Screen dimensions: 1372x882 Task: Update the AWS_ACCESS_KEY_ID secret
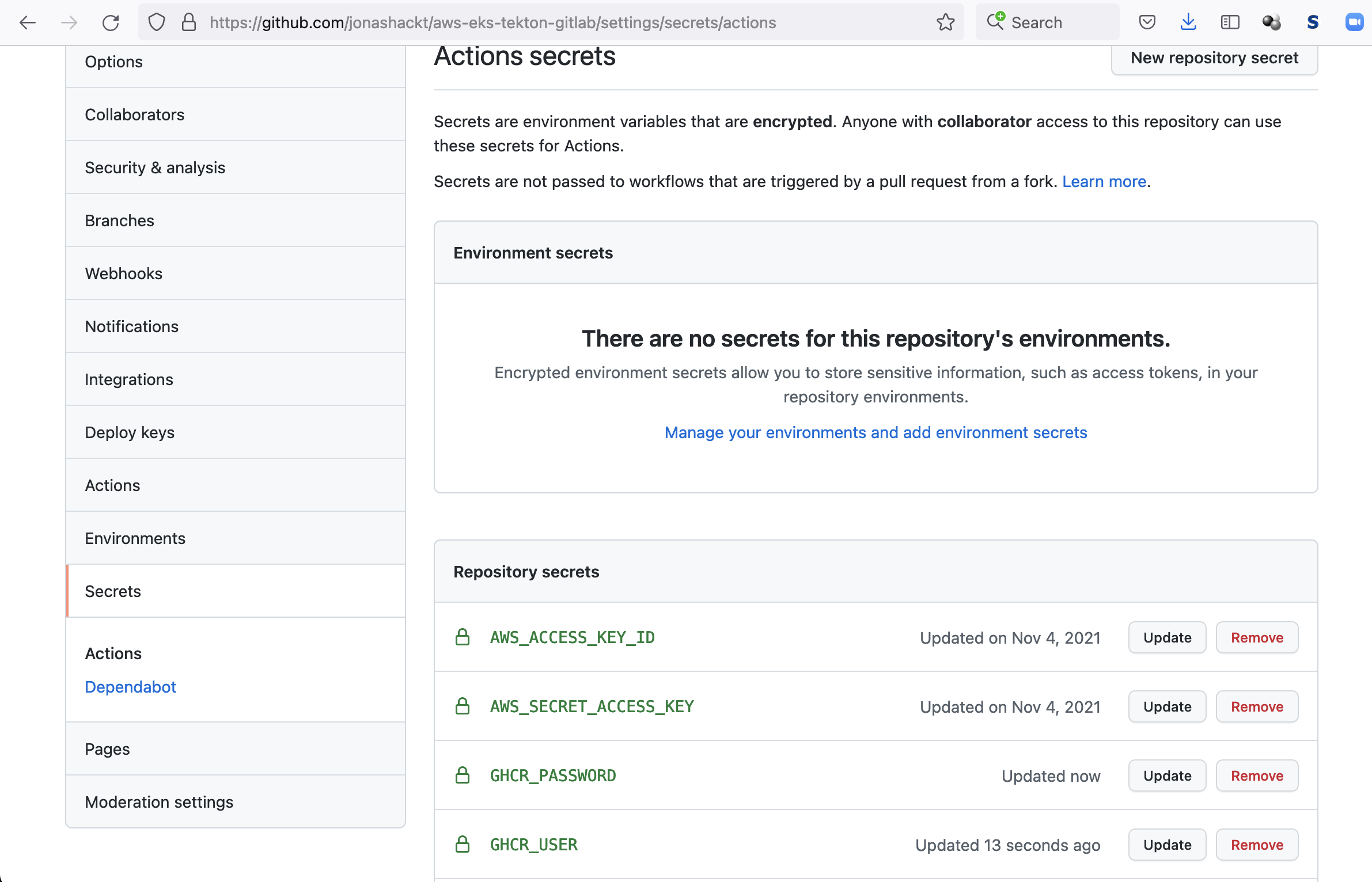coord(1167,638)
